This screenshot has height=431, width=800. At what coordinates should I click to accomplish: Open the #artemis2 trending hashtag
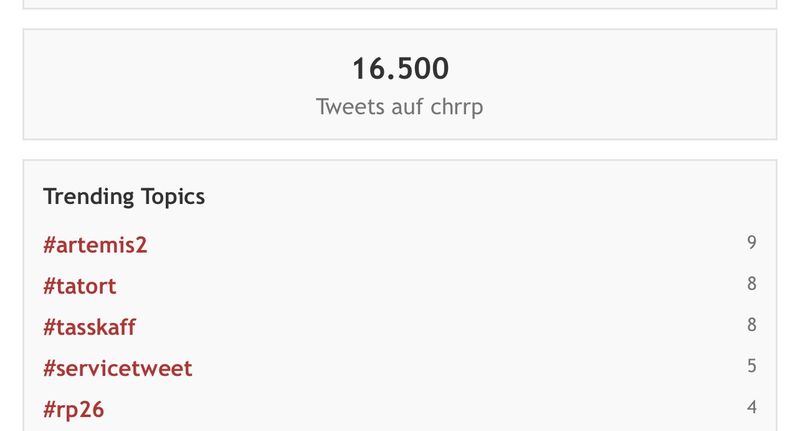95,245
